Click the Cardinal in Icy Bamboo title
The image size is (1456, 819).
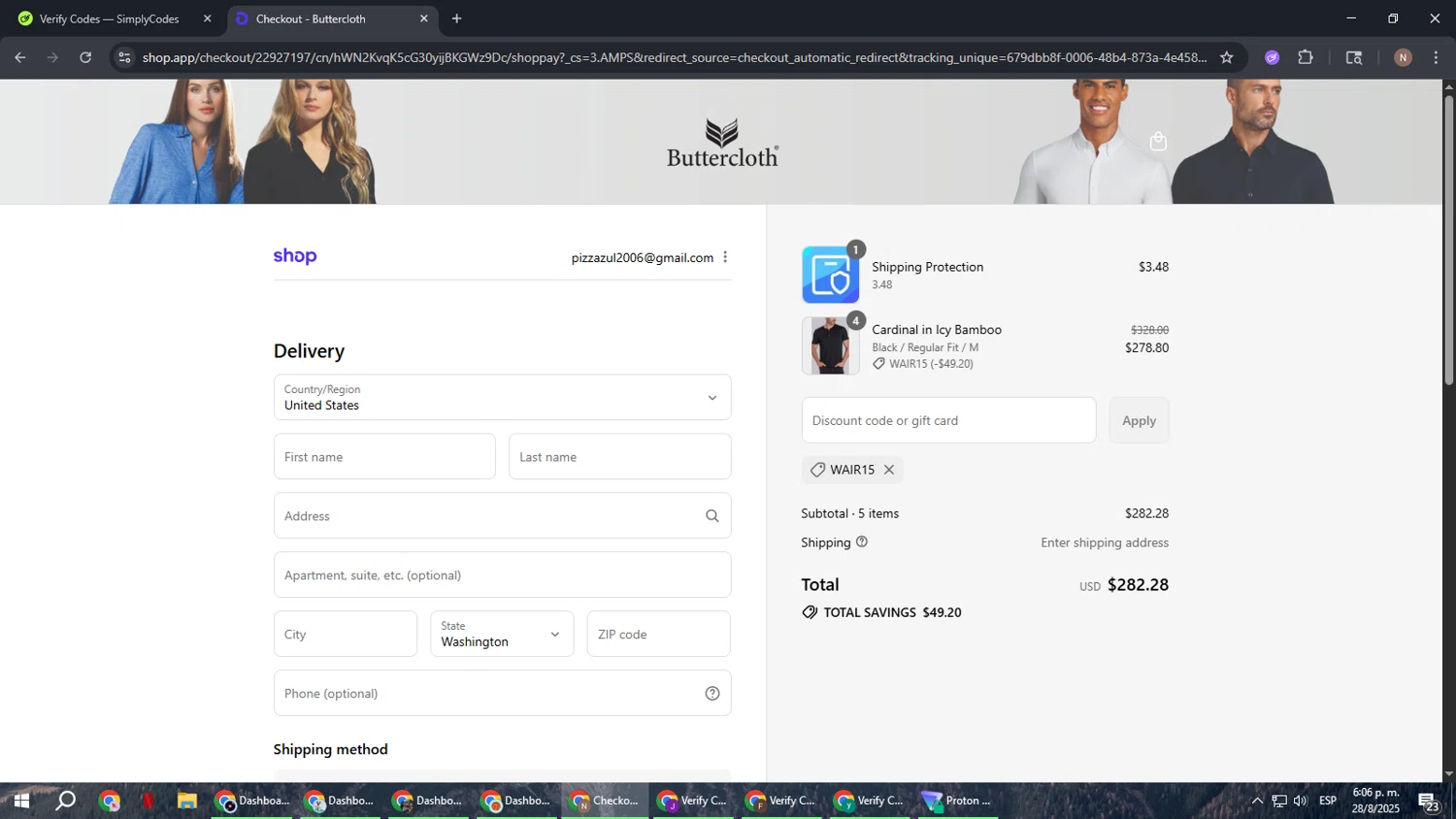point(937,330)
